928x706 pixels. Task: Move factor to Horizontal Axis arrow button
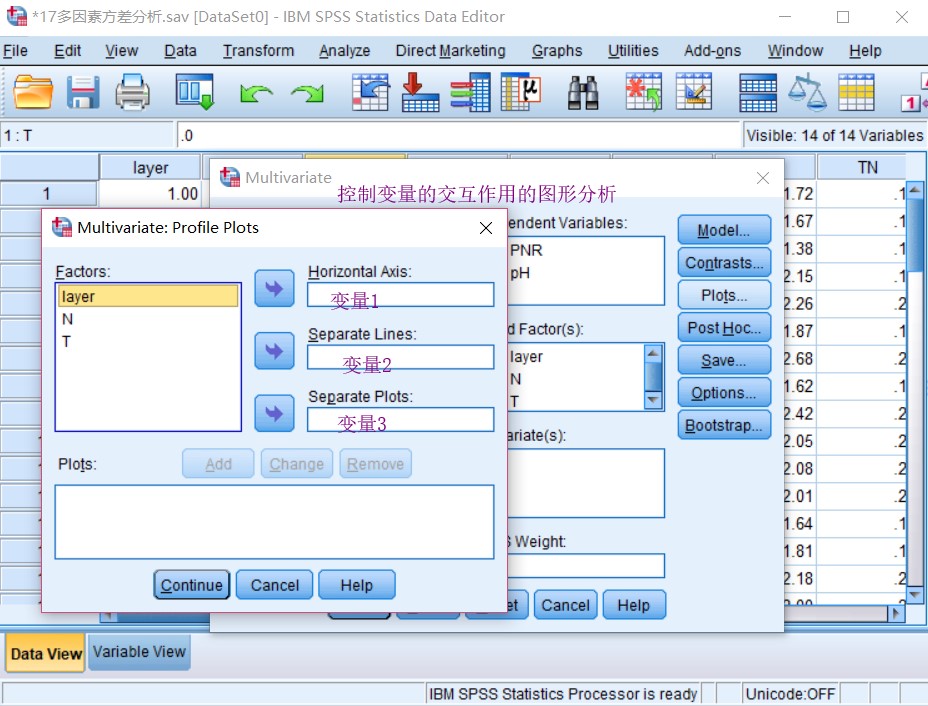(274, 289)
